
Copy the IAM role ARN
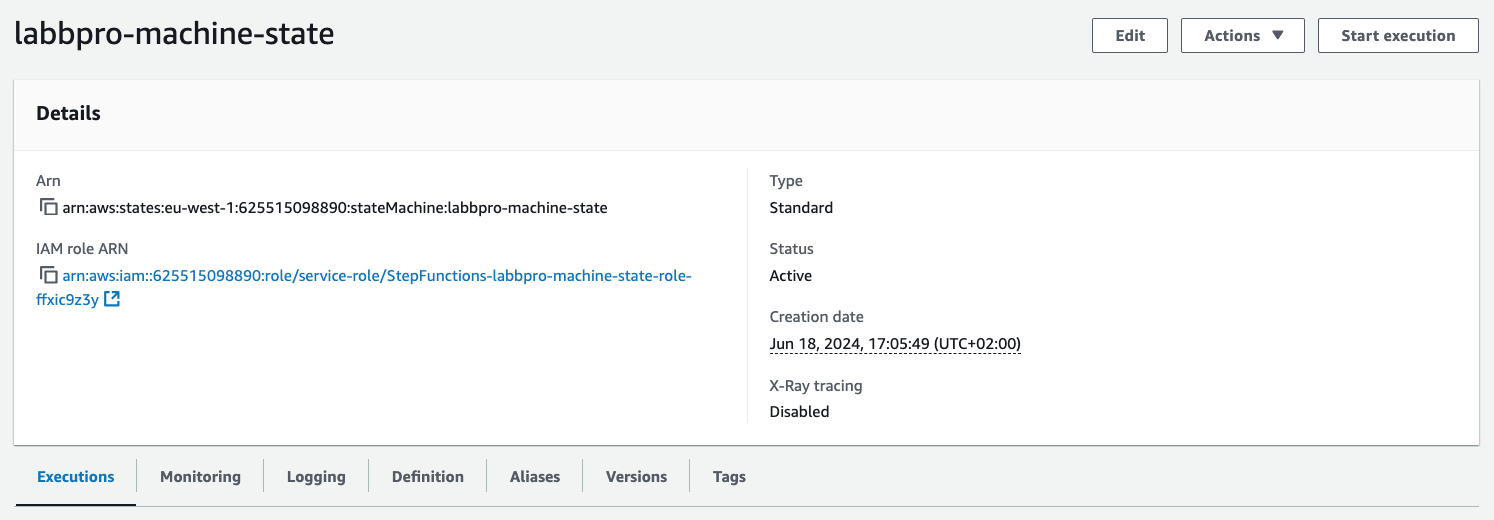tap(48, 275)
